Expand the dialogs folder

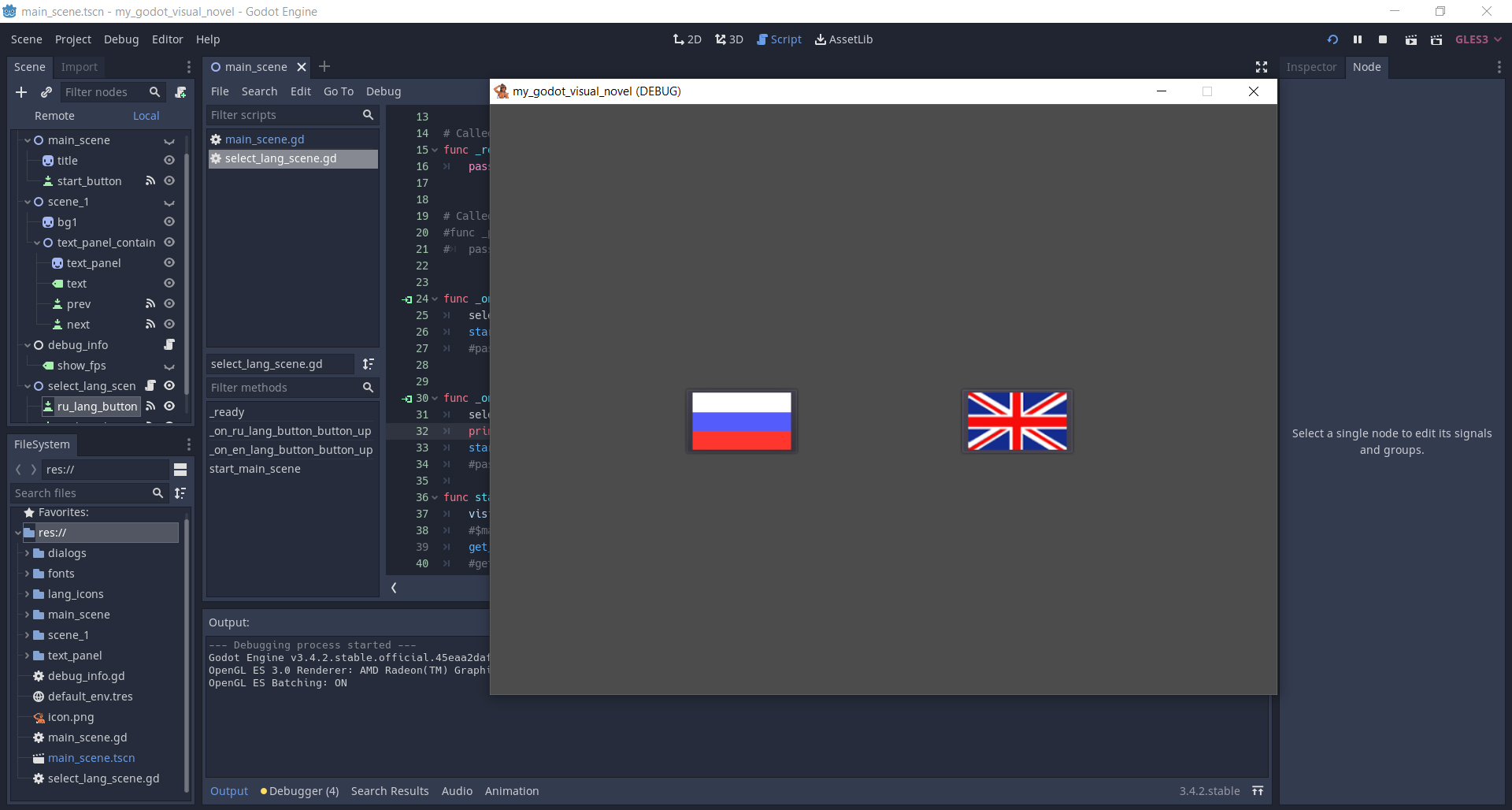pyautogui.click(x=27, y=553)
